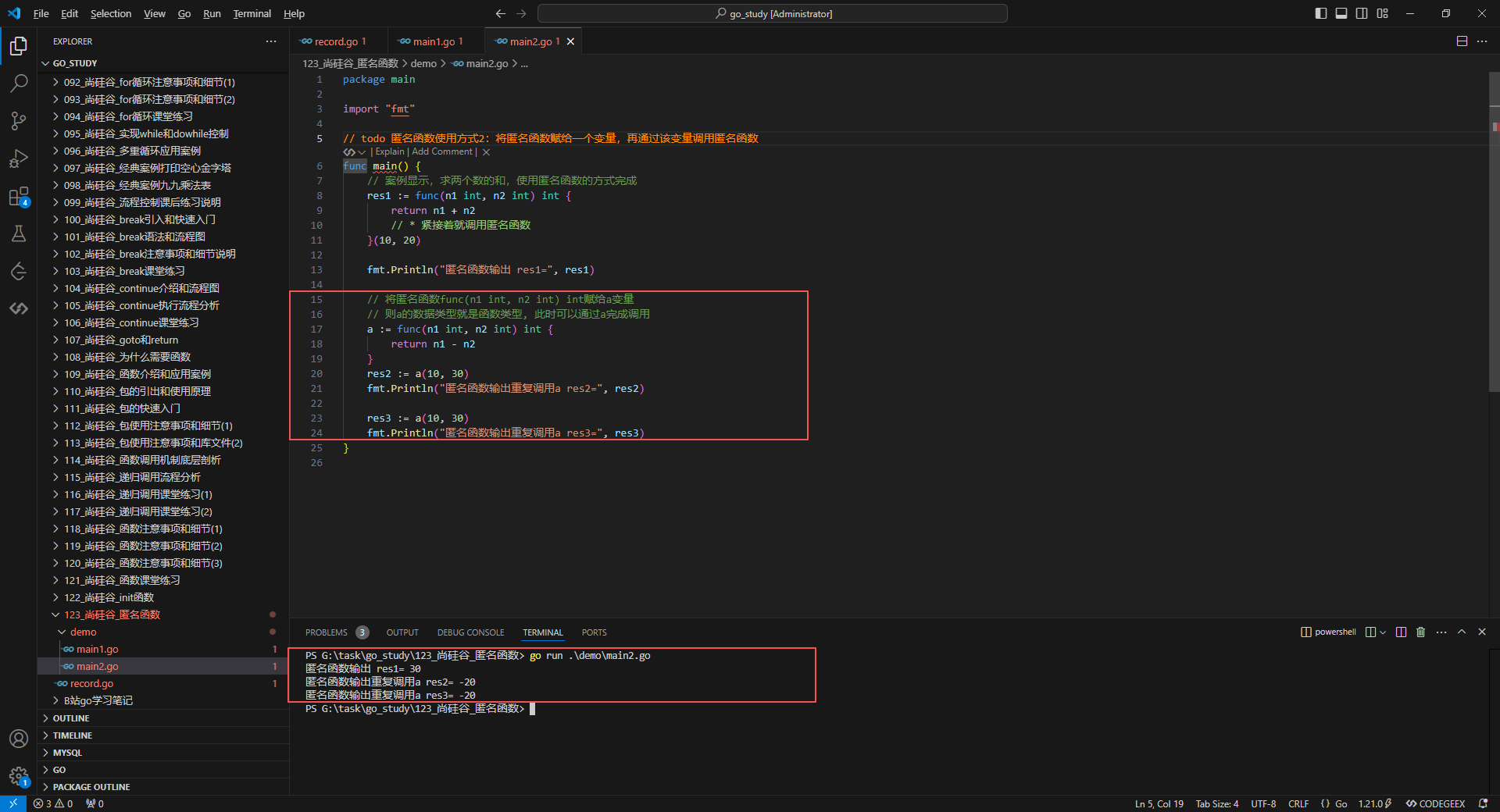Open the Customize Layout icon
This screenshot has width=1500, height=812.
1383,13
